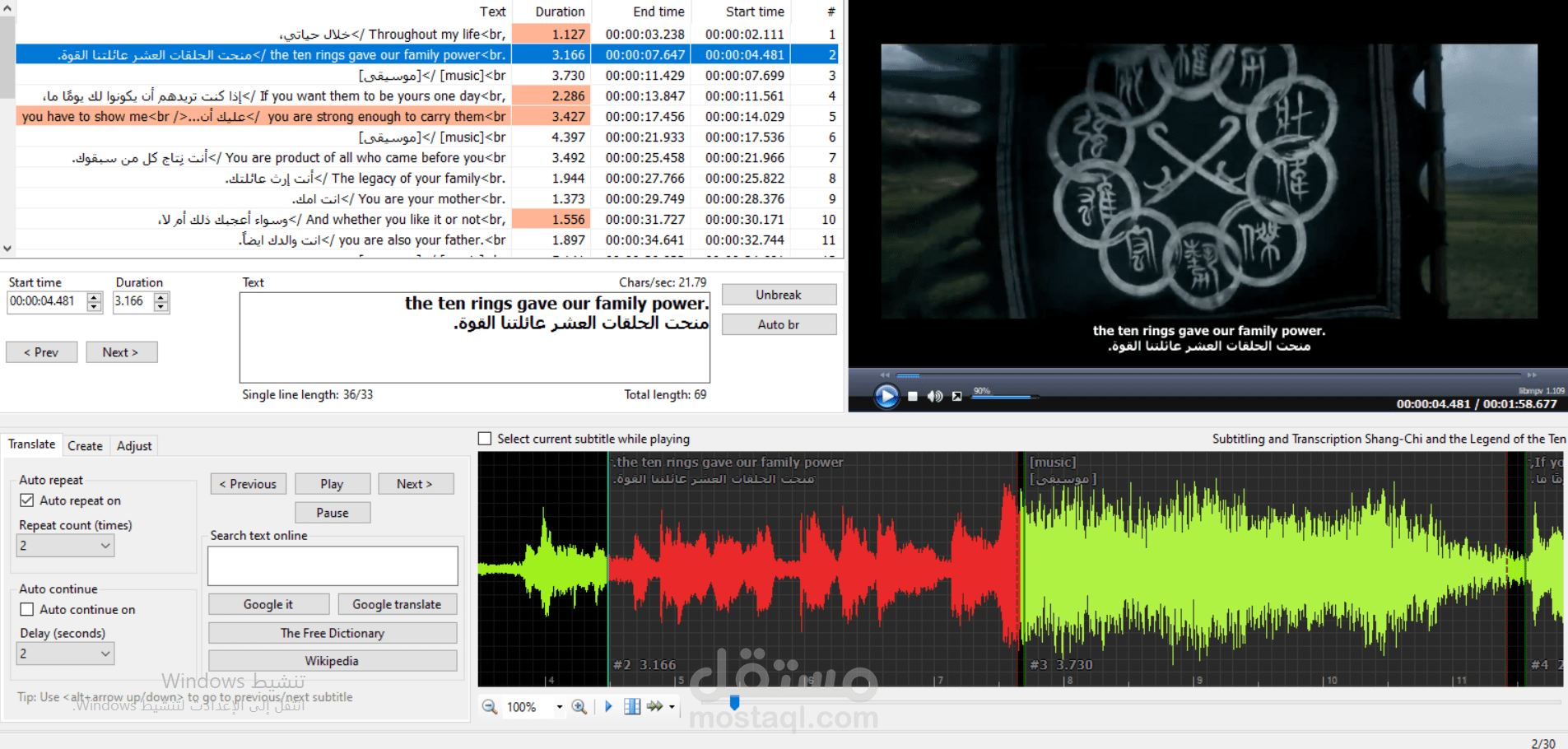Click the video fast-forward double-arrow icon

[1531, 375]
